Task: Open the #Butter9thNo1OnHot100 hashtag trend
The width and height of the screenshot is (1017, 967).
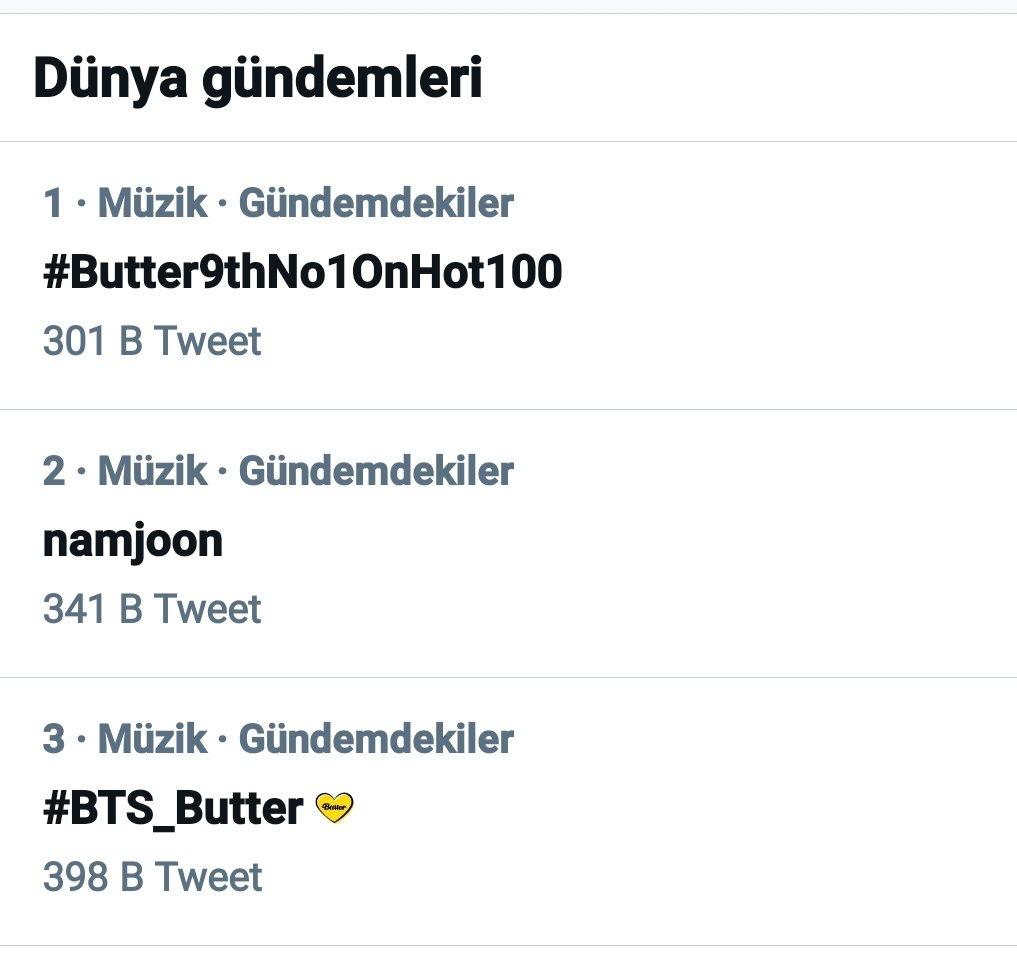Action: [302, 272]
